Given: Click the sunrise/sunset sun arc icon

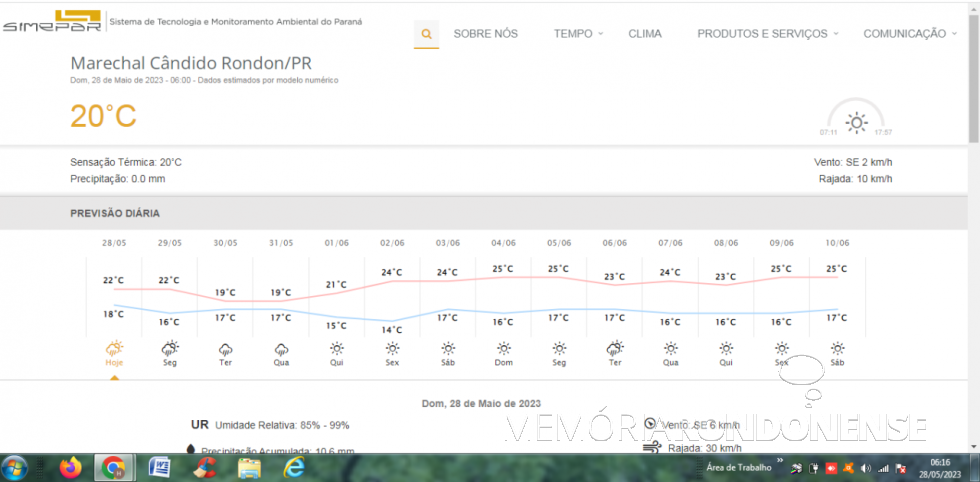Looking at the screenshot, I should pyautogui.click(x=856, y=122).
